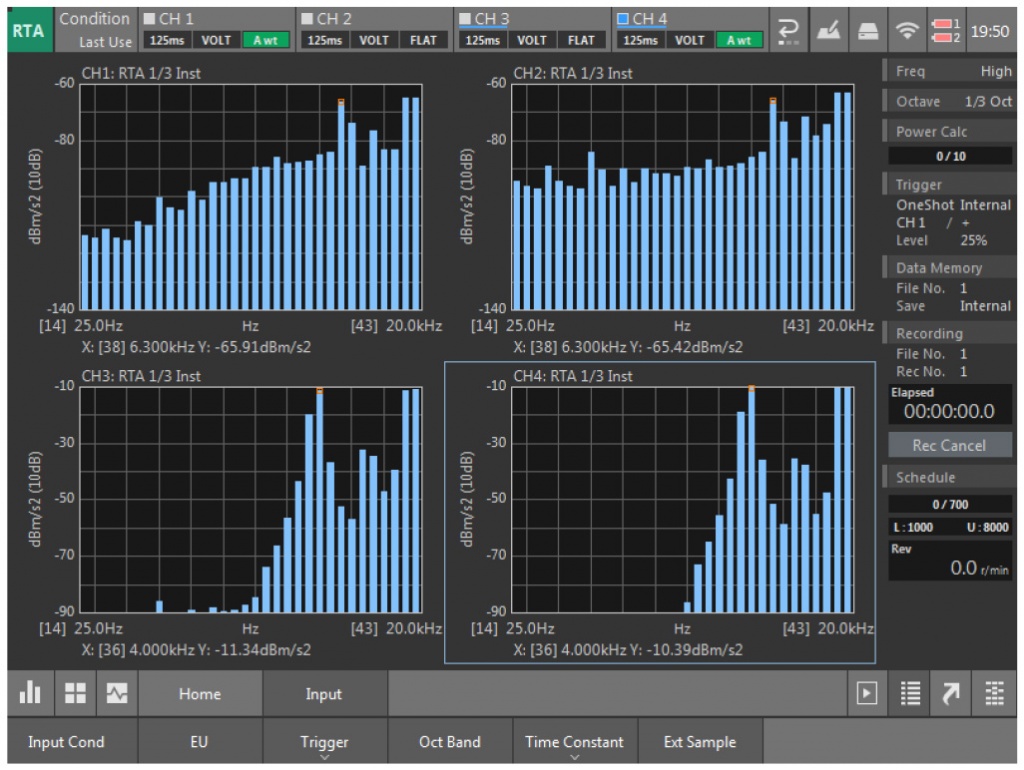Open the list view icon
The width and height of the screenshot is (1024, 770).
tap(910, 694)
